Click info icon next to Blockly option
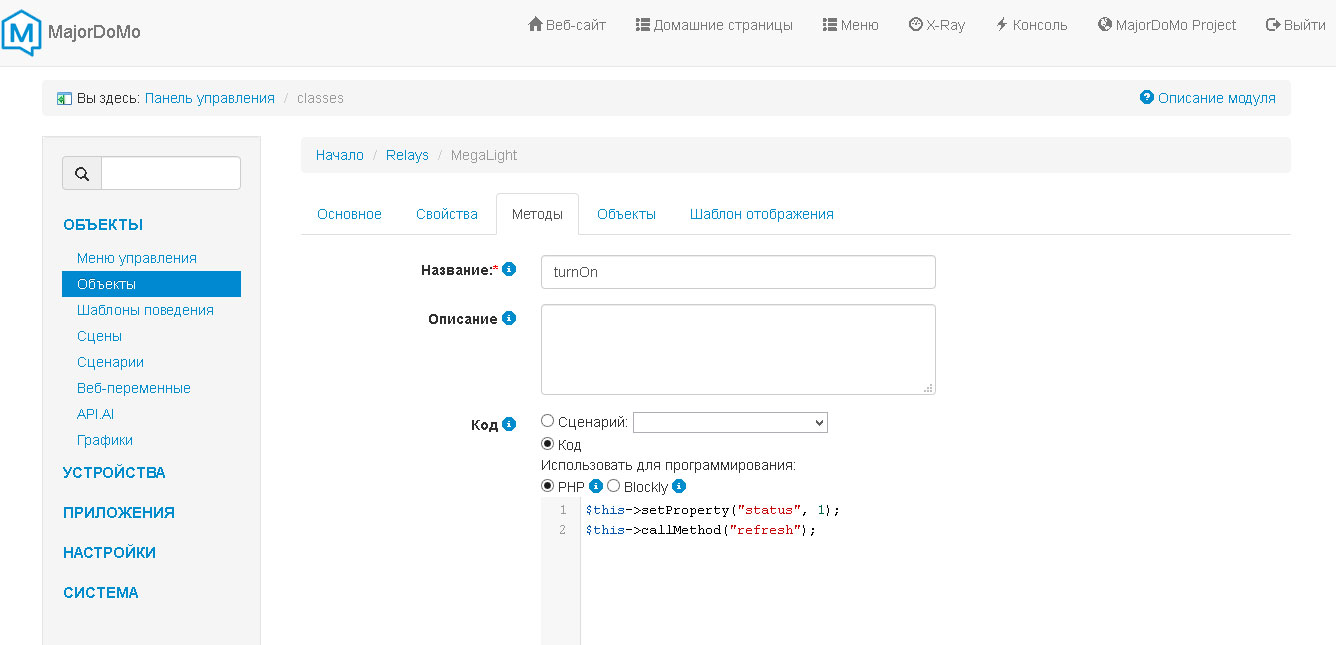Viewport: 1336px width, 645px height. click(679, 486)
